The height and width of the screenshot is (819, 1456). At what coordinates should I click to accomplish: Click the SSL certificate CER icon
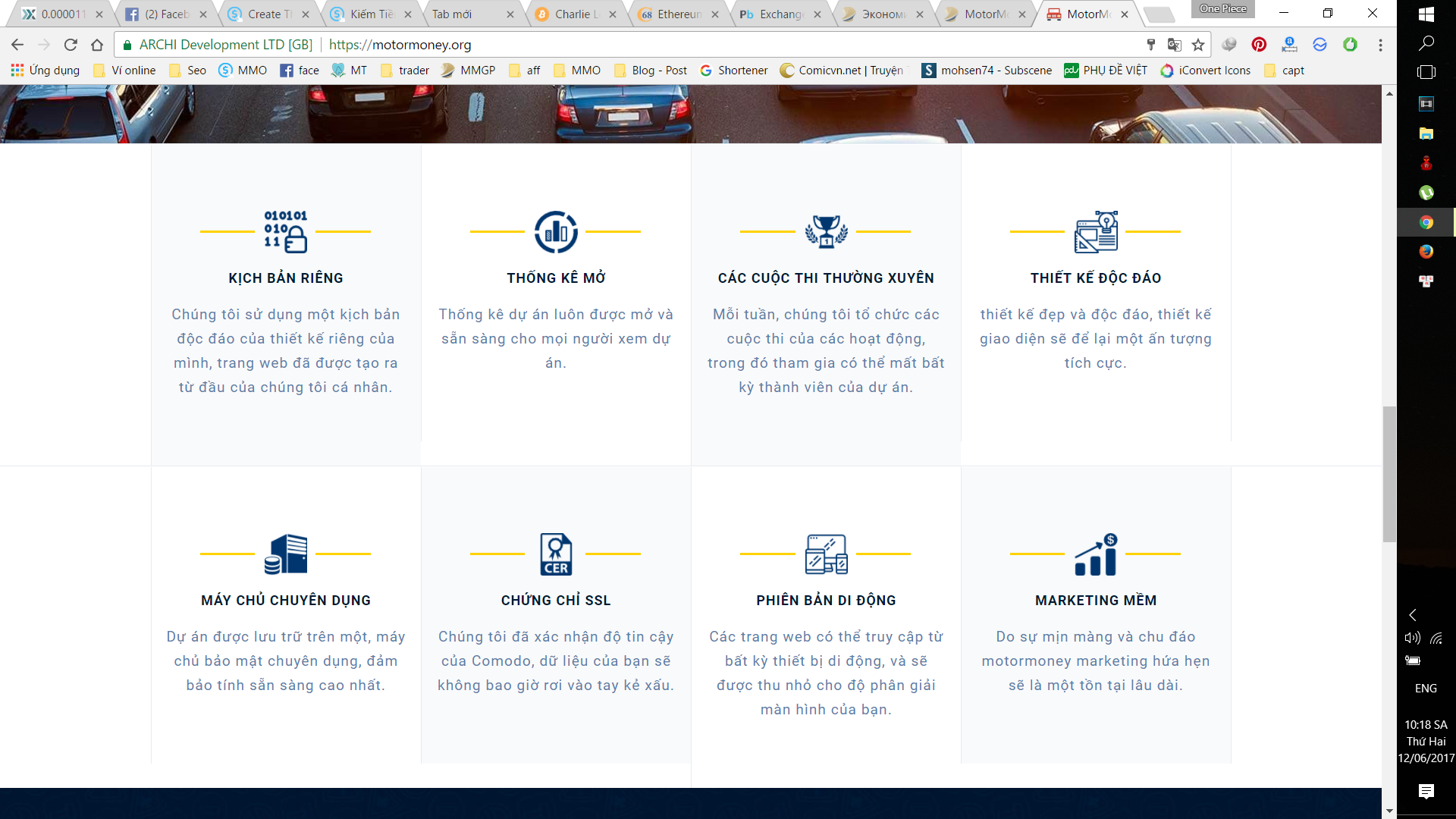[556, 554]
